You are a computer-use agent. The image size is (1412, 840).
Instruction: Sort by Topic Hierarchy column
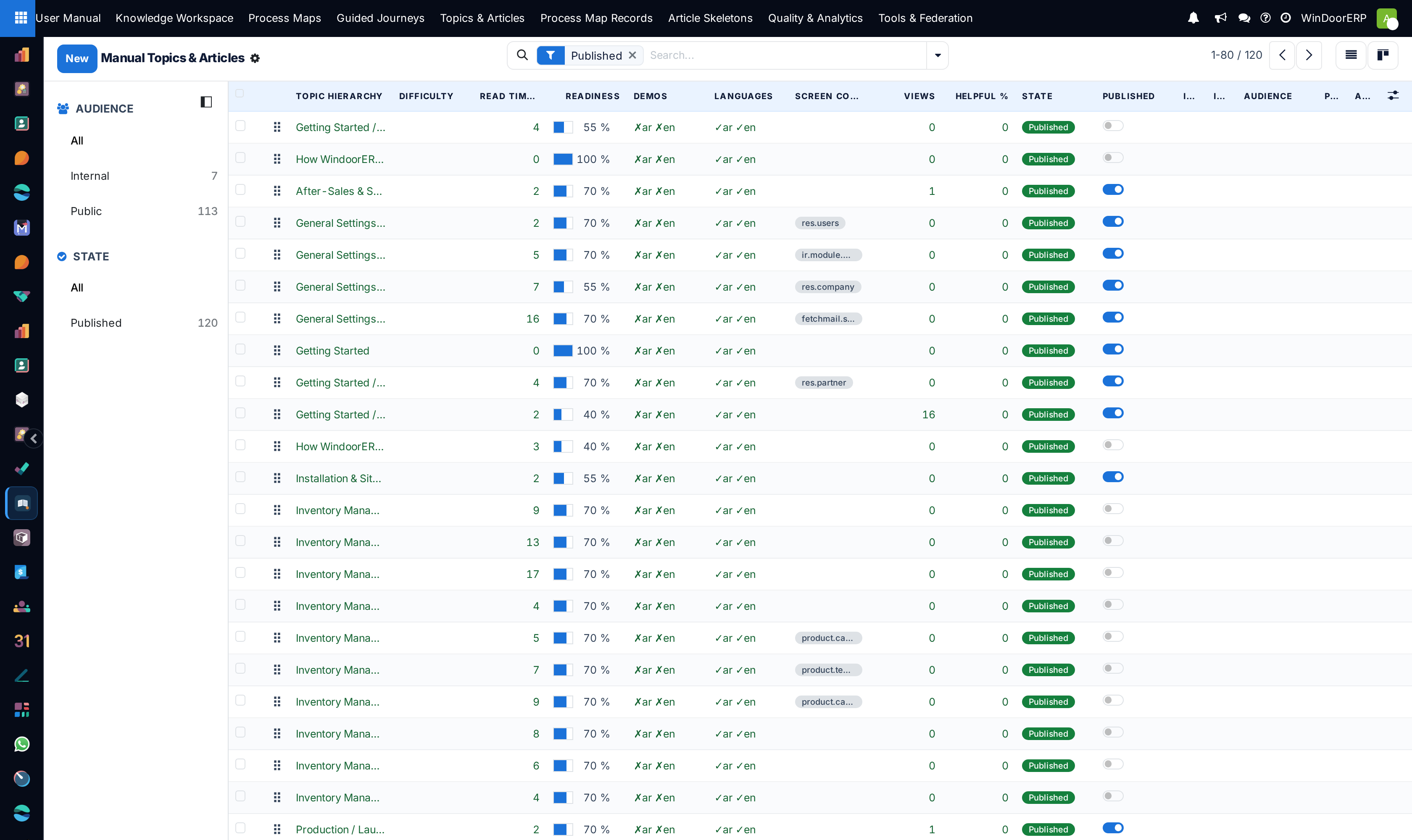tap(339, 96)
